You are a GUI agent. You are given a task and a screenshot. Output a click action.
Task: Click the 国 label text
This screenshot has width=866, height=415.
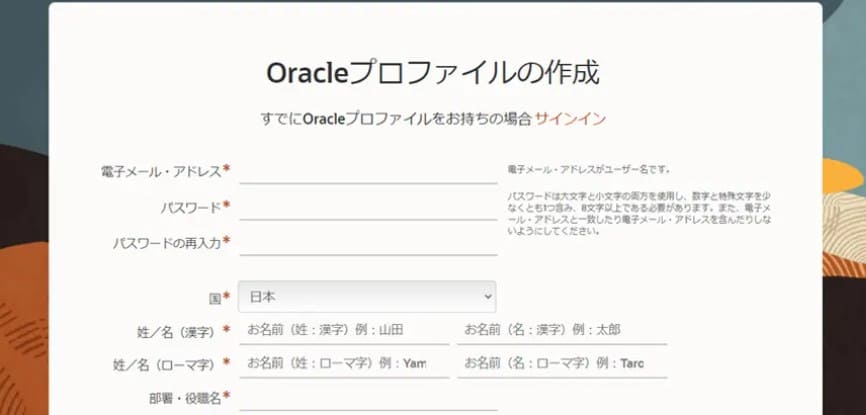click(215, 299)
